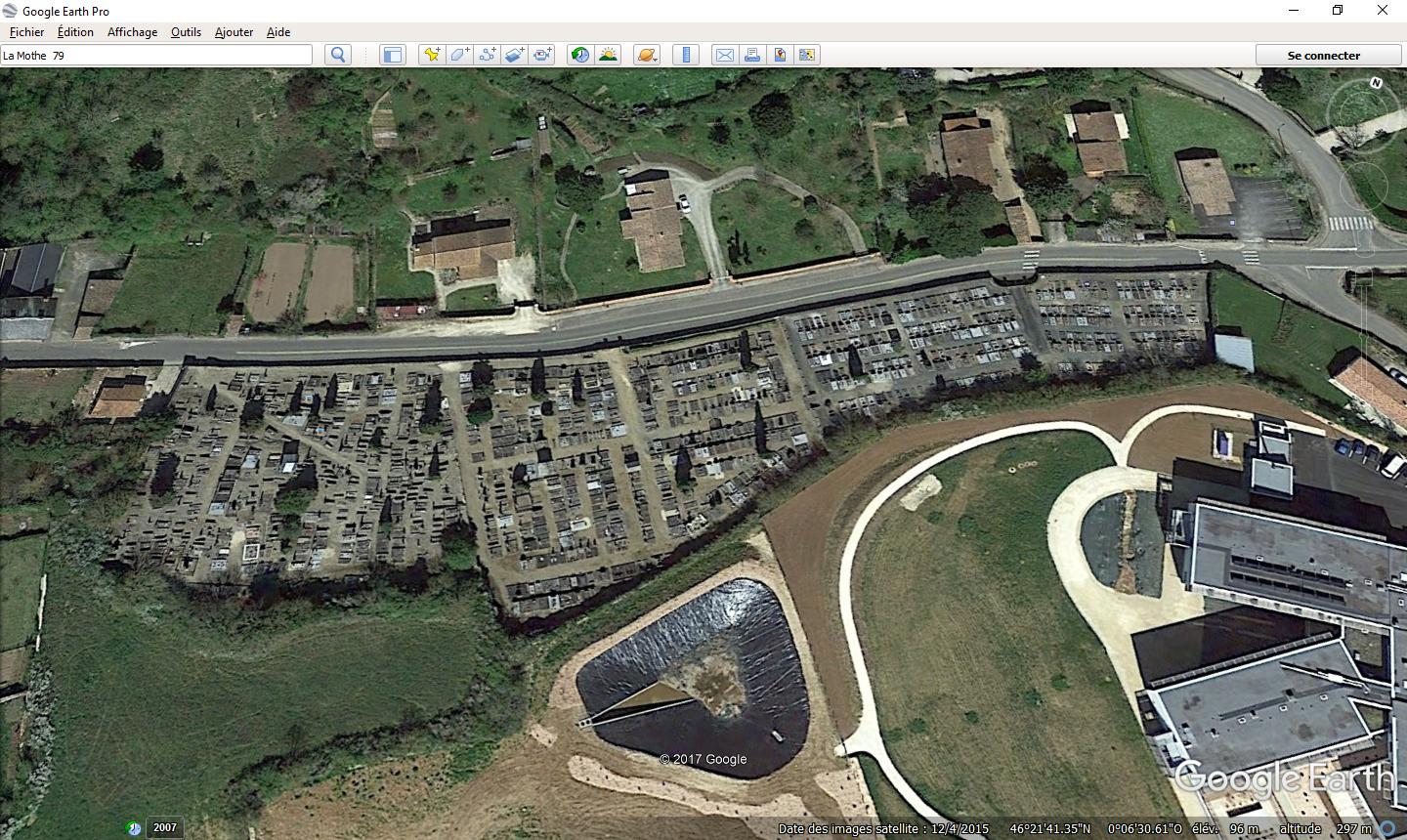This screenshot has width=1407, height=840.
Task: Add a placemark with the pushpin tool
Action: click(x=431, y=55)
